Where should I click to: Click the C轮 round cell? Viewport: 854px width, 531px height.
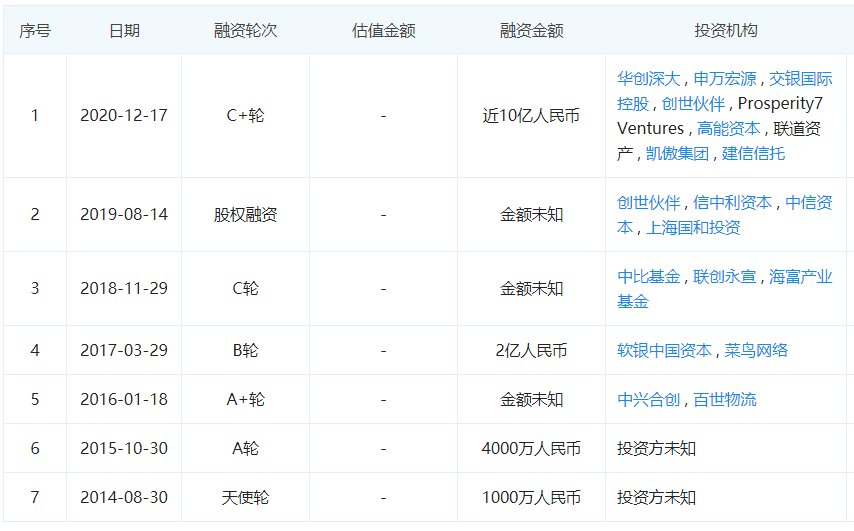pos(246,289)
